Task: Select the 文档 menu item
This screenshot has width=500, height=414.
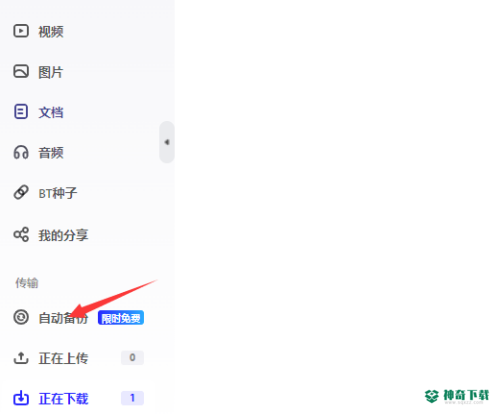Action: (x=51, y=112)
